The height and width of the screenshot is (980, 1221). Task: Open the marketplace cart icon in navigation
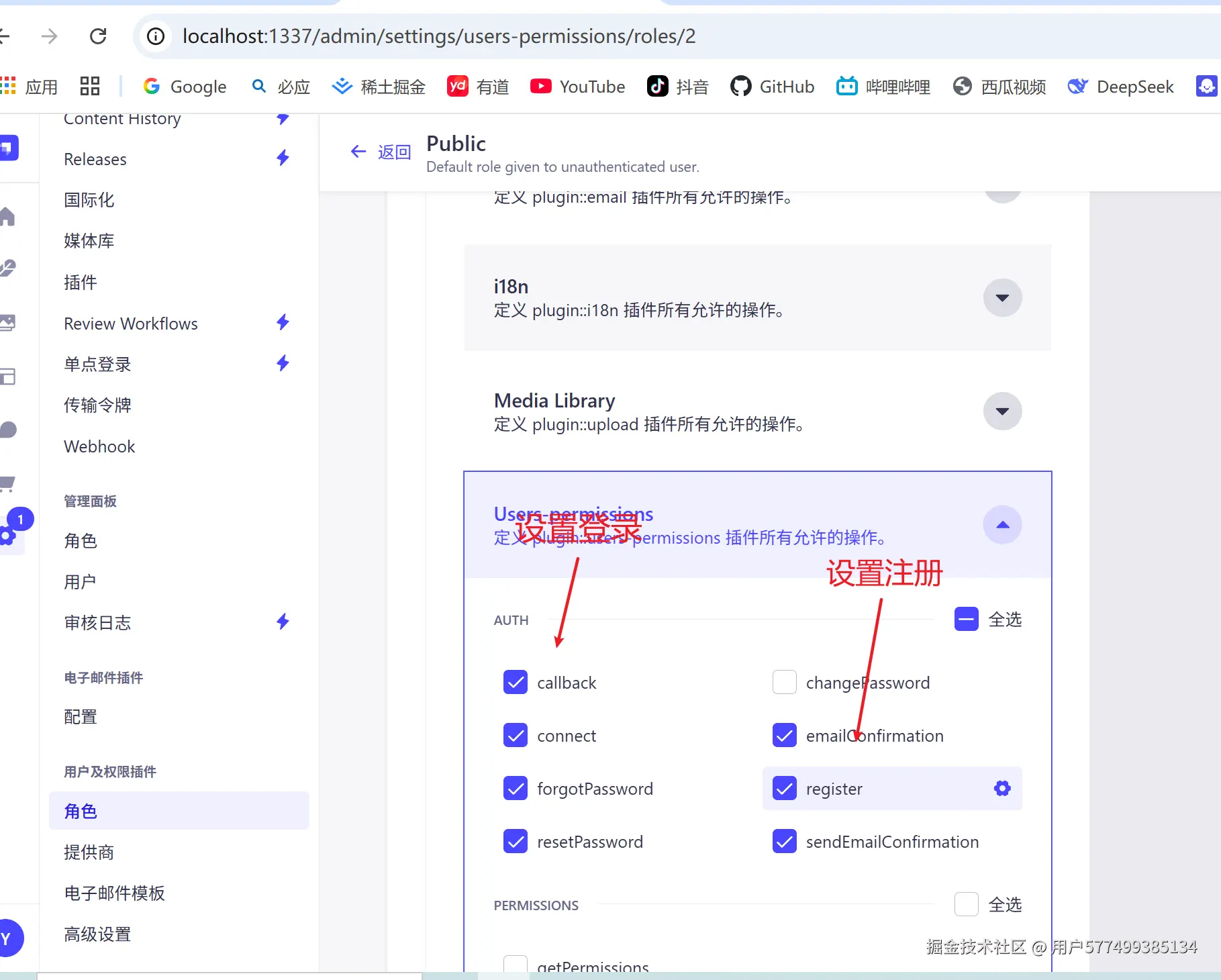(7, 483)
